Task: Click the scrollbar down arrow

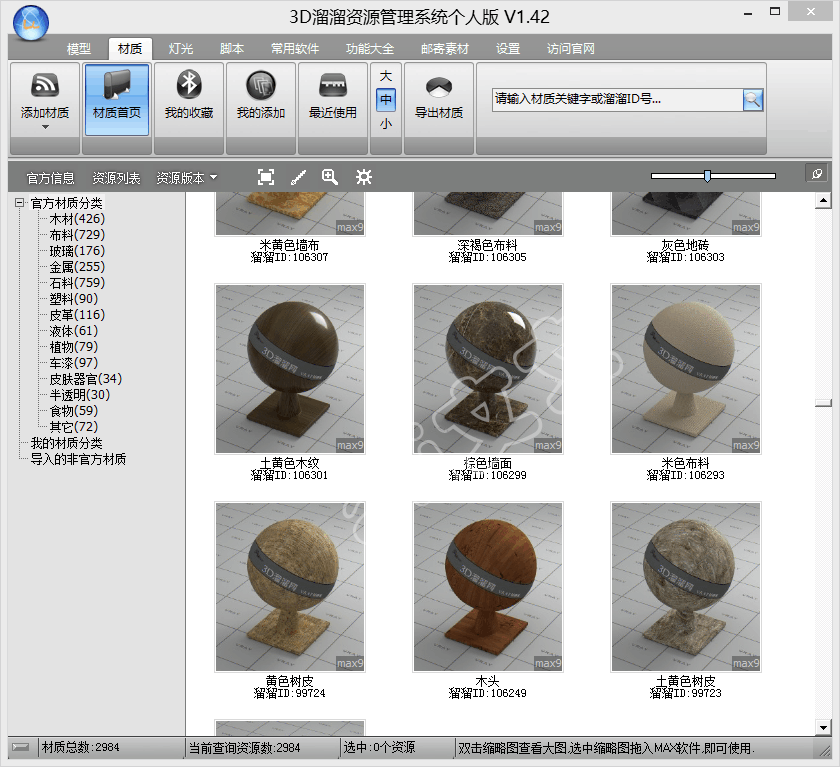Action: point(823,727)
